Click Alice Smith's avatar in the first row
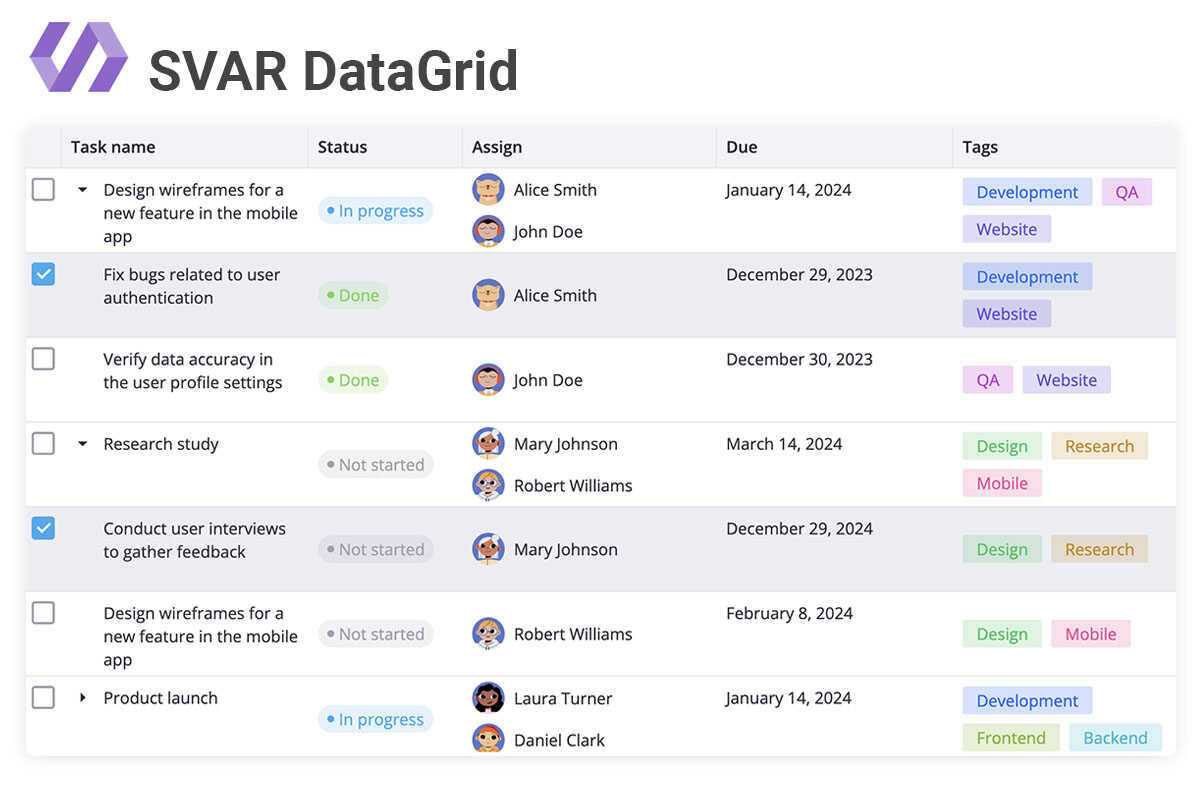 coord(488,189)
